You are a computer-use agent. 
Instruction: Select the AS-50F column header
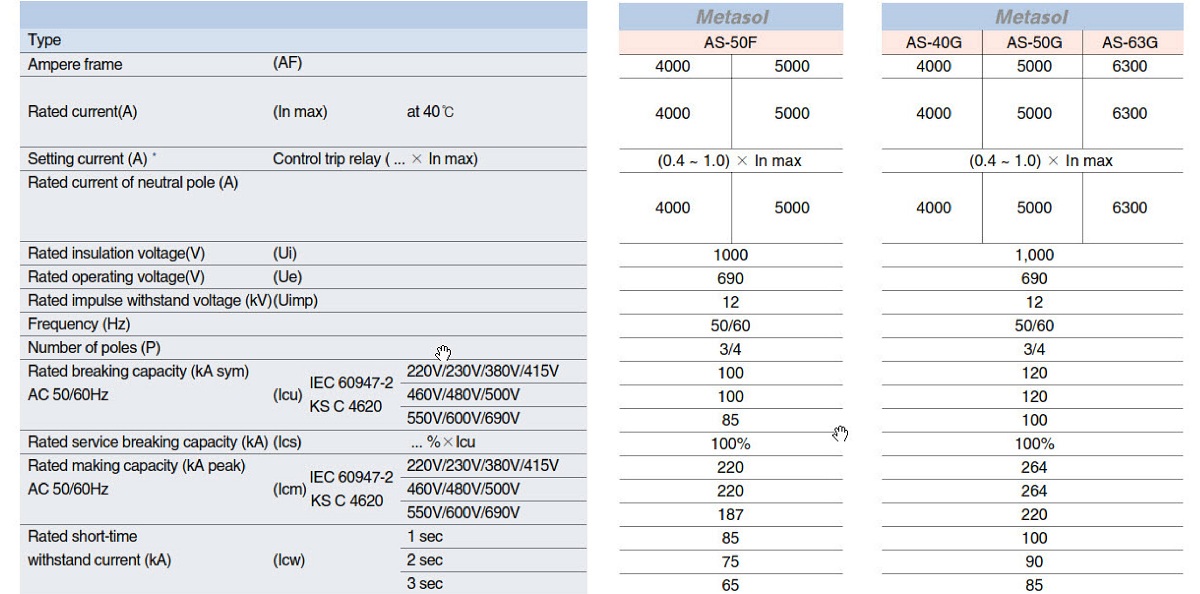tap(731, 41)
